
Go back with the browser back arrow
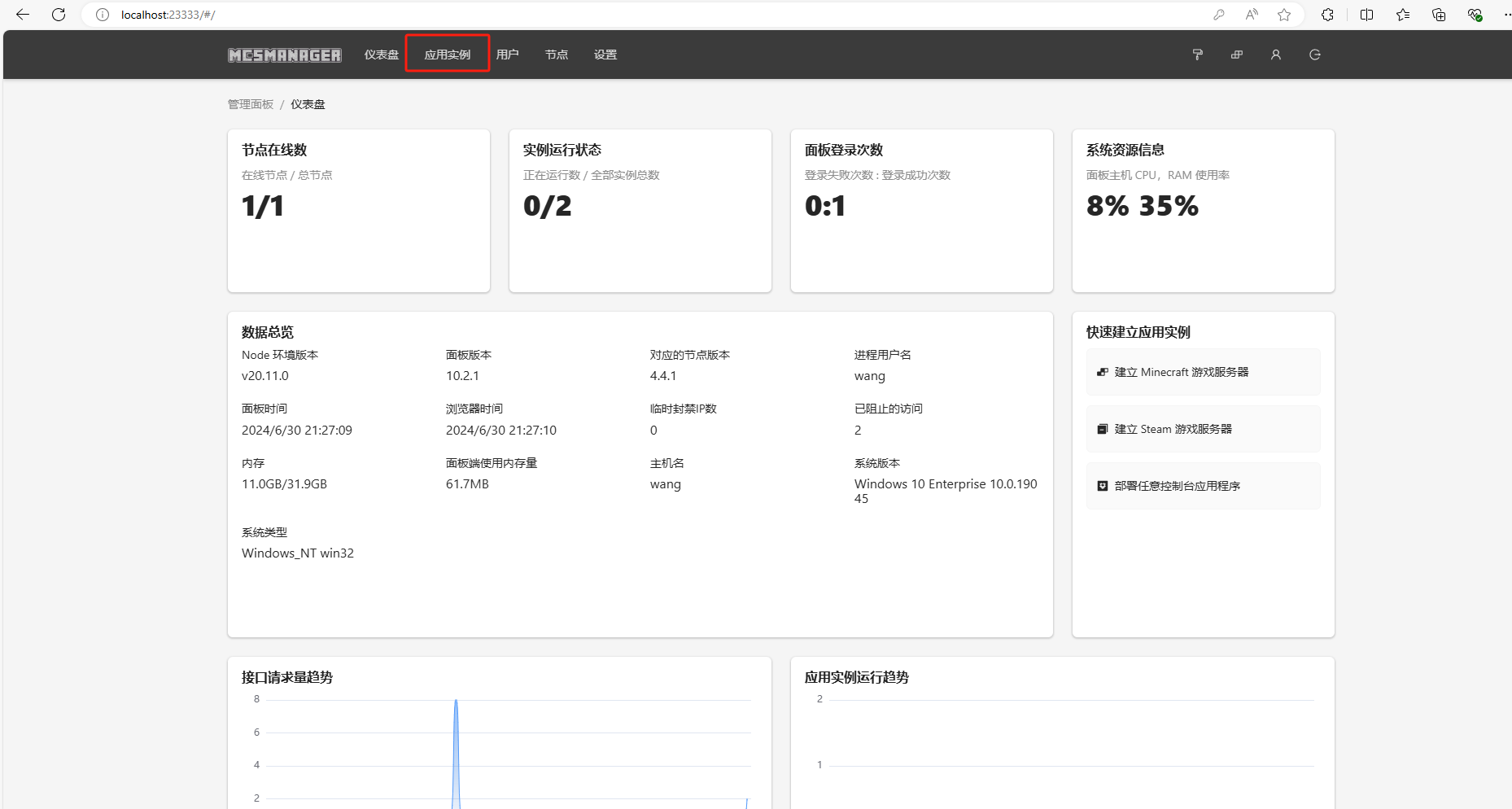(23, 15)
